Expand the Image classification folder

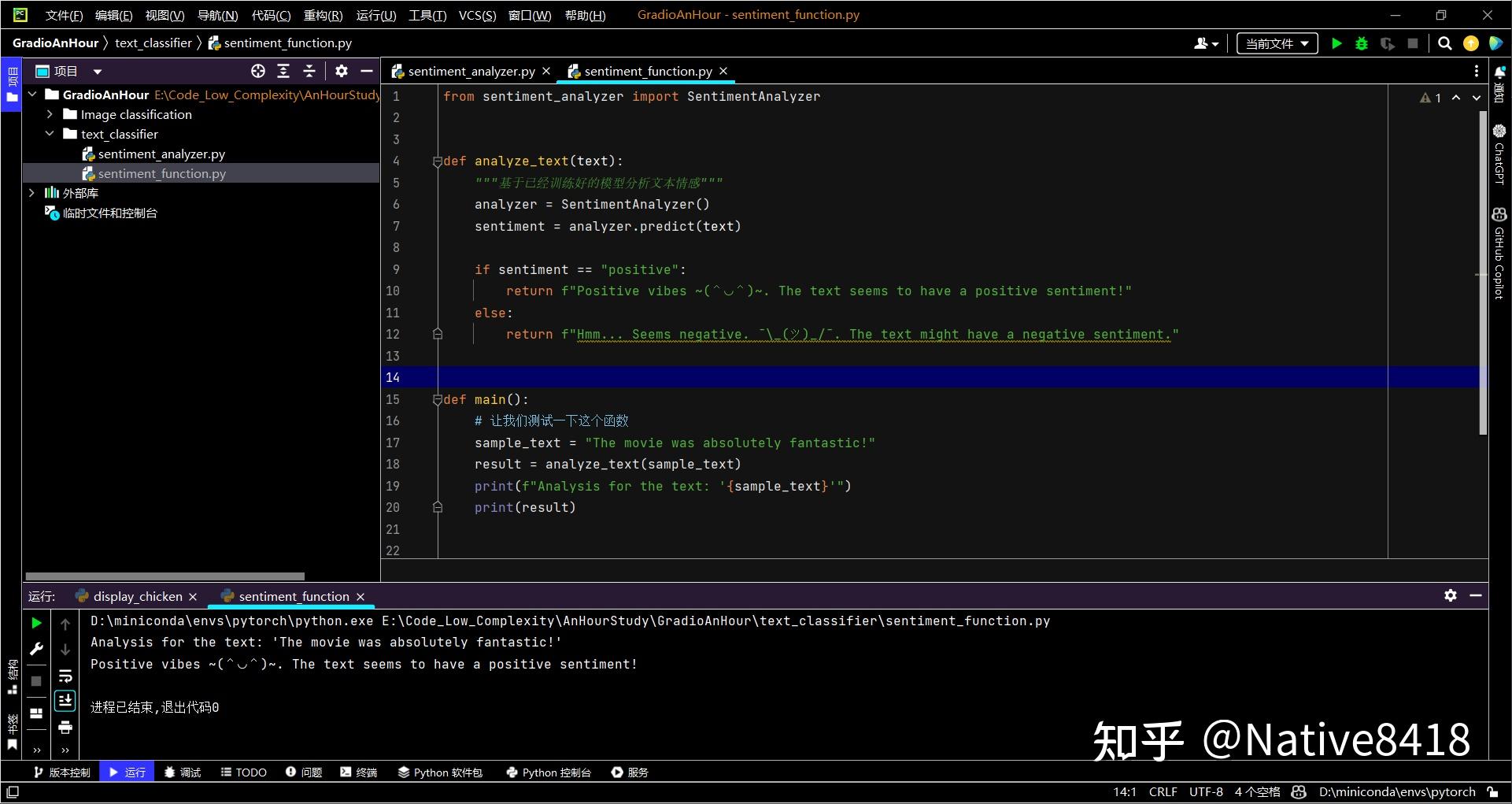(x=50, y=114)
